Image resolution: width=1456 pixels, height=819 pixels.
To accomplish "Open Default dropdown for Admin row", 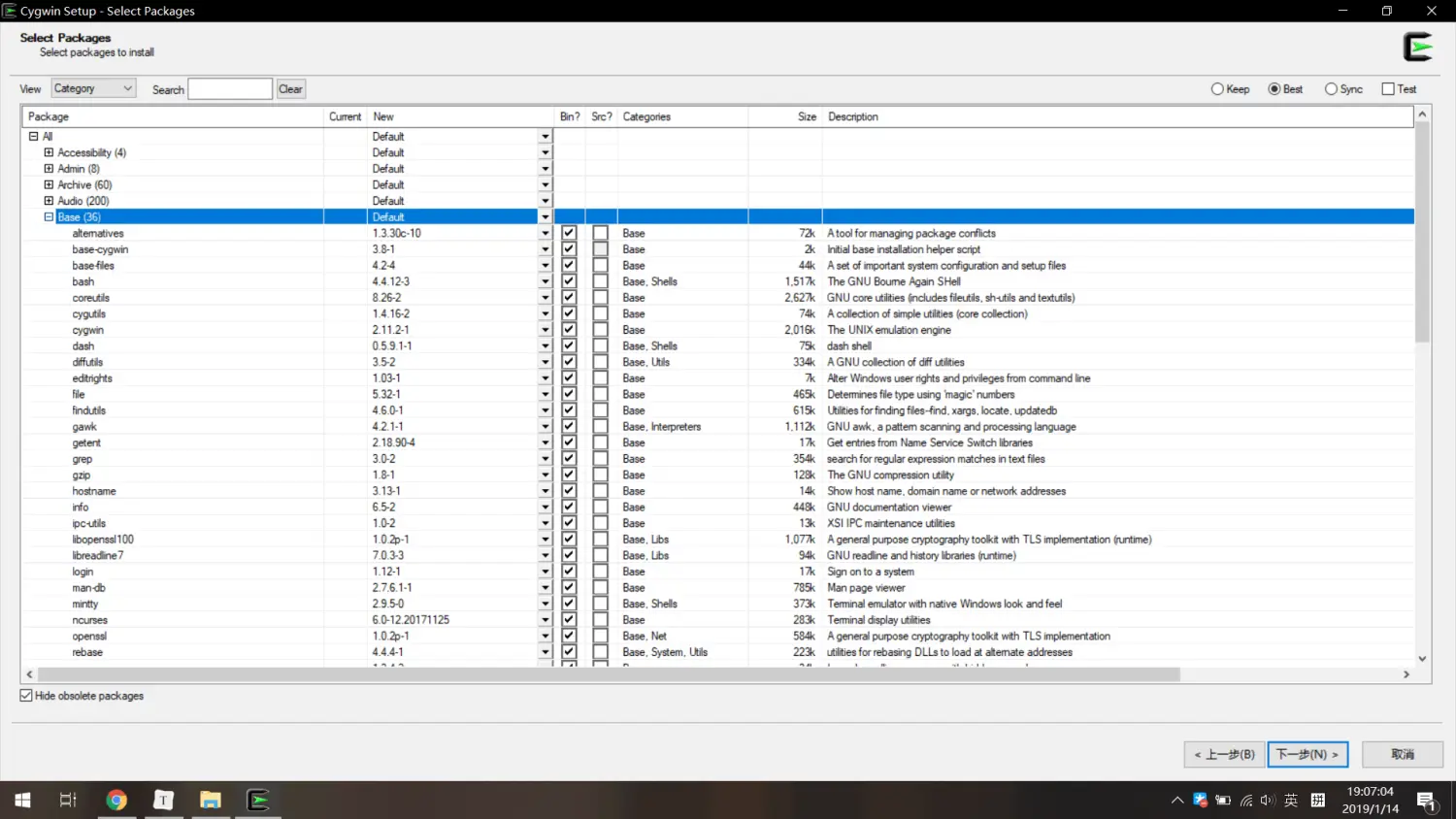I will 545,169.
